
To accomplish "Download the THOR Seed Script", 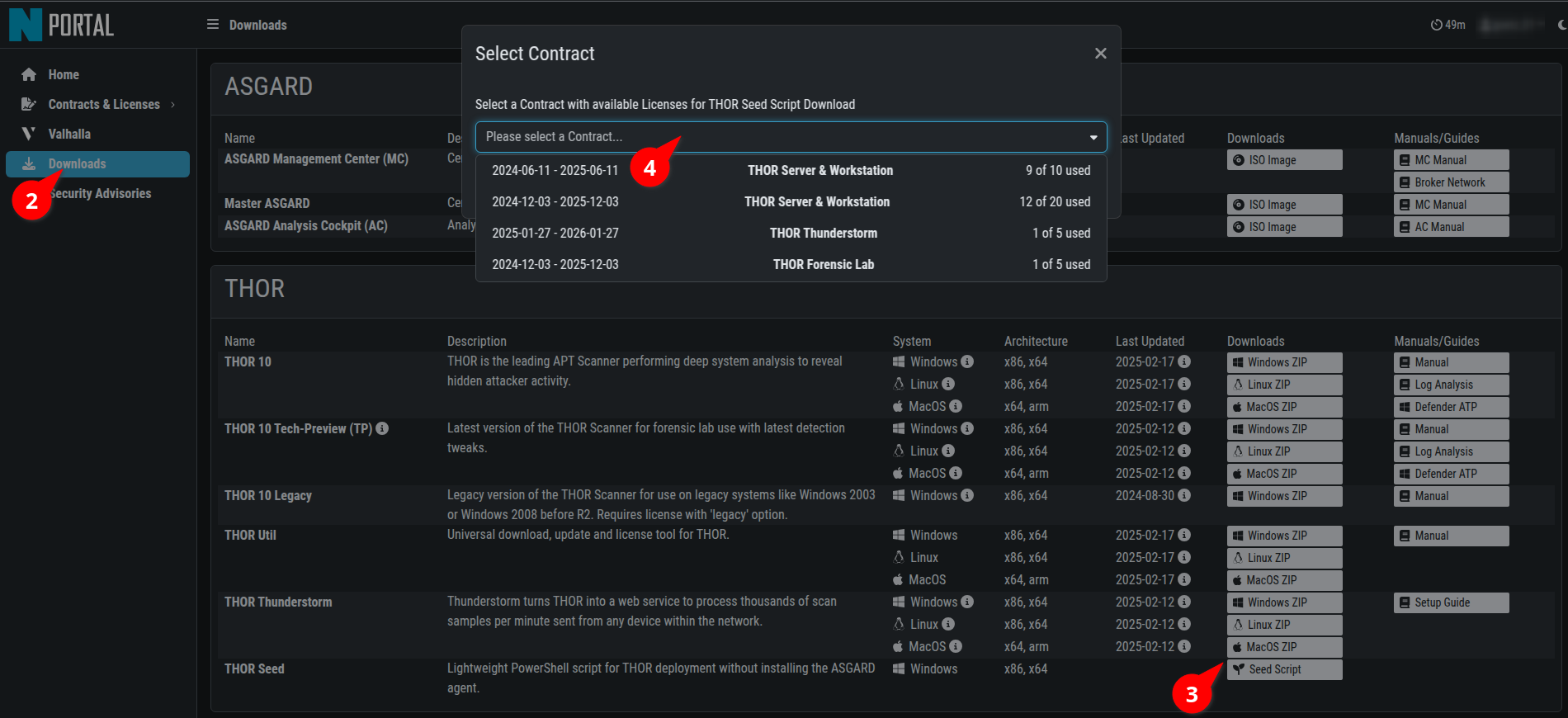I will pyautogui.click(x=1284, y=669).
